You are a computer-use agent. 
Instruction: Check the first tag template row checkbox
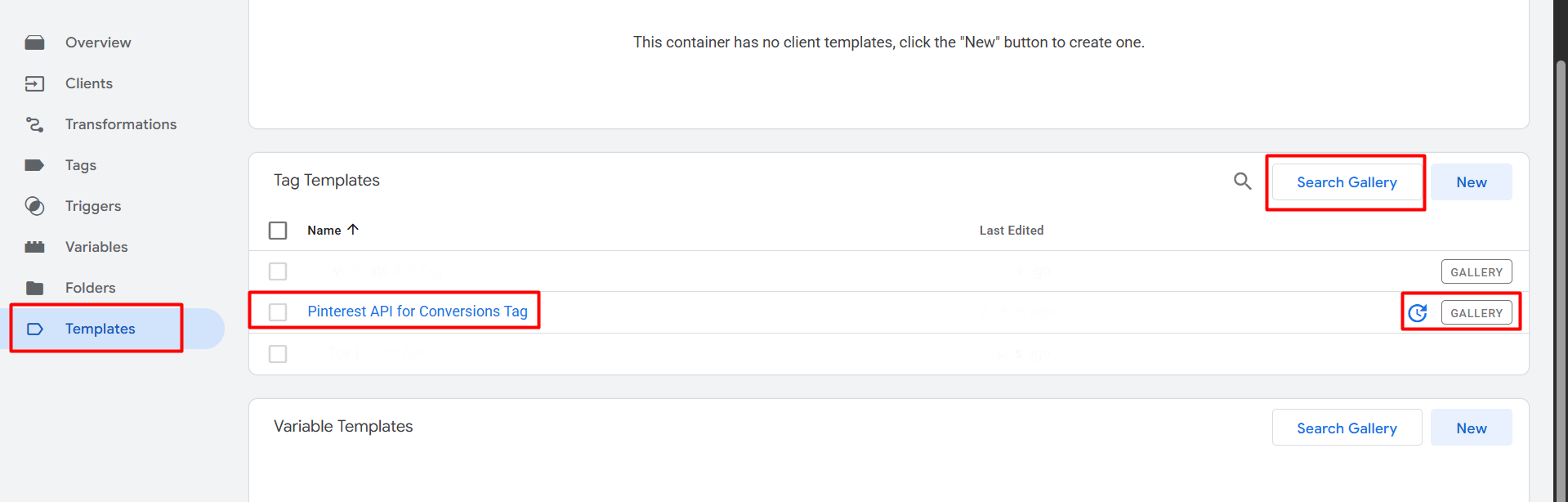278,271
